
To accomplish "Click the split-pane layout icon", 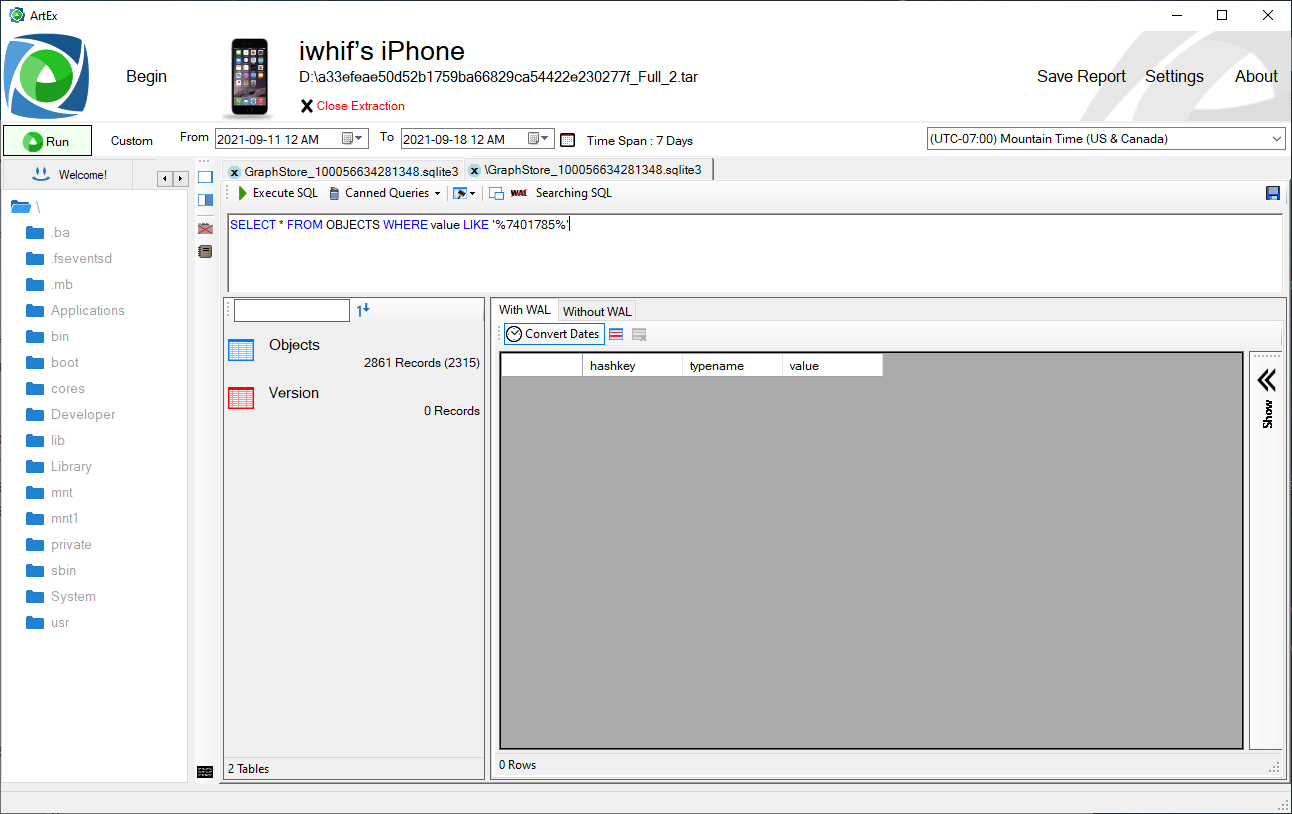I will [x=205, y=200].
